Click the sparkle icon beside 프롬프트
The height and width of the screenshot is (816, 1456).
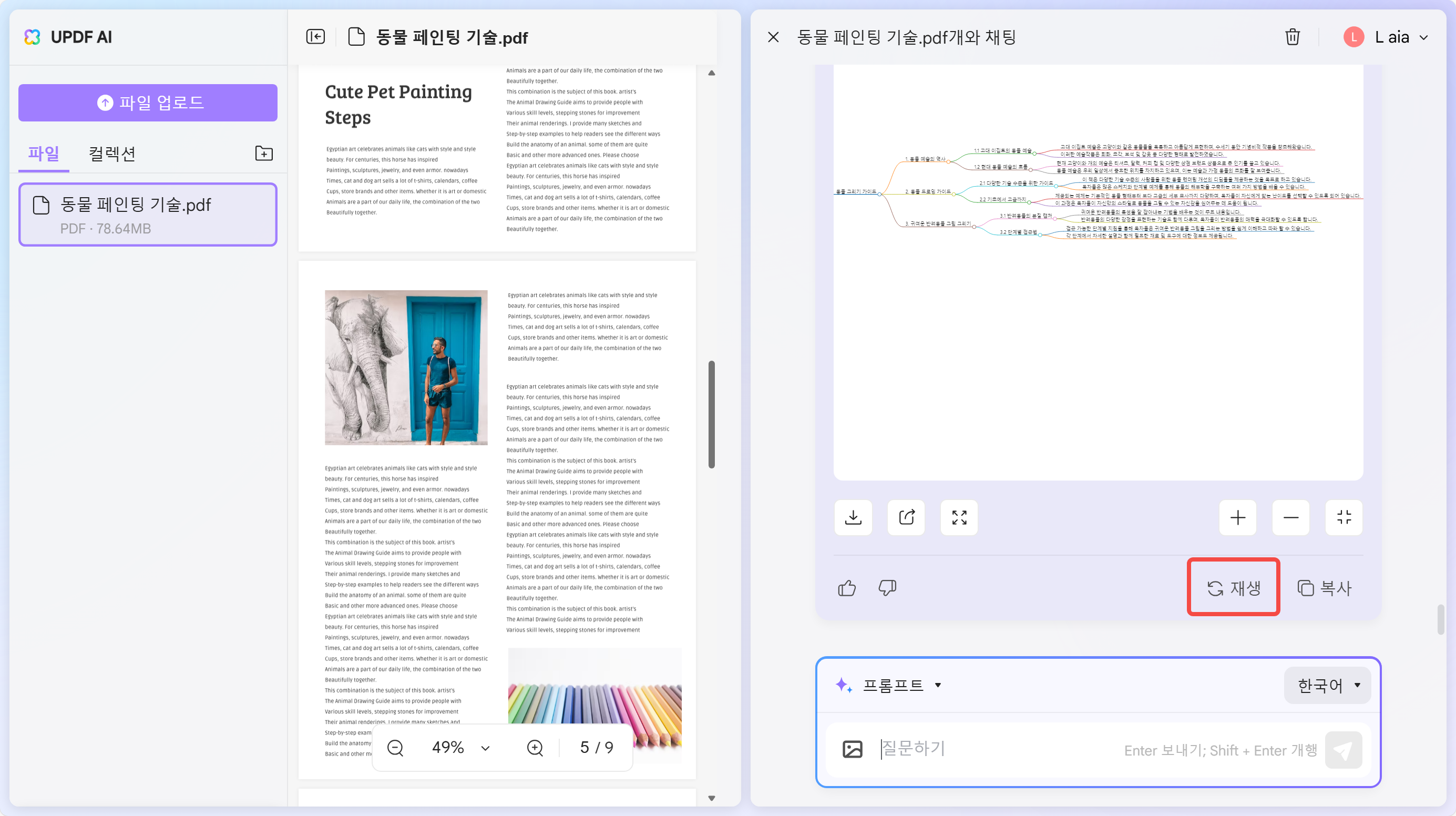(x=843, y=686)
